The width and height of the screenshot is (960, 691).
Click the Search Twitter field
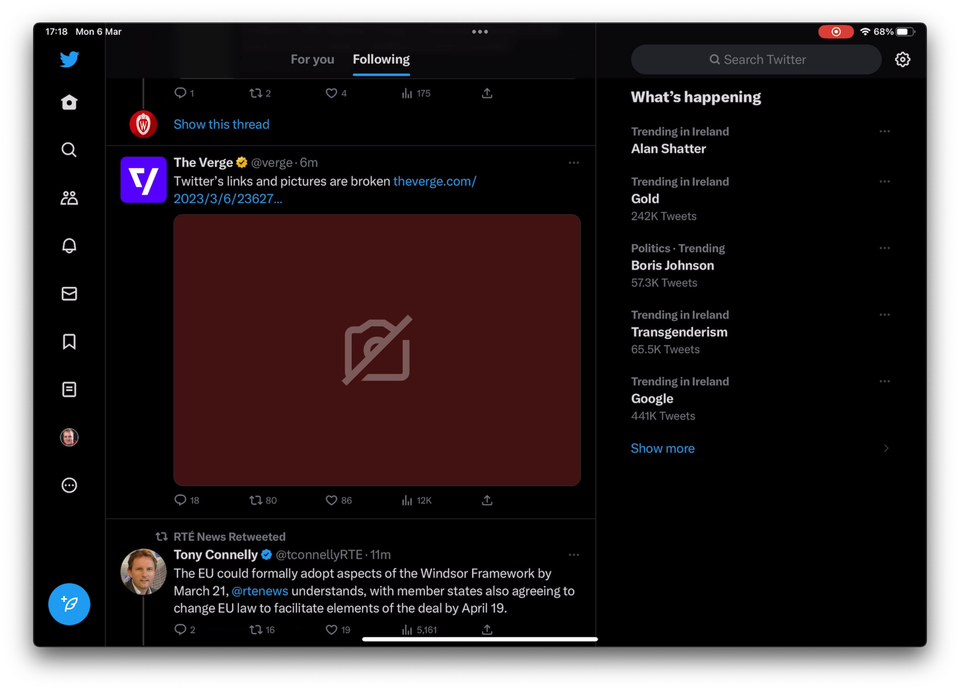point(755,59)
